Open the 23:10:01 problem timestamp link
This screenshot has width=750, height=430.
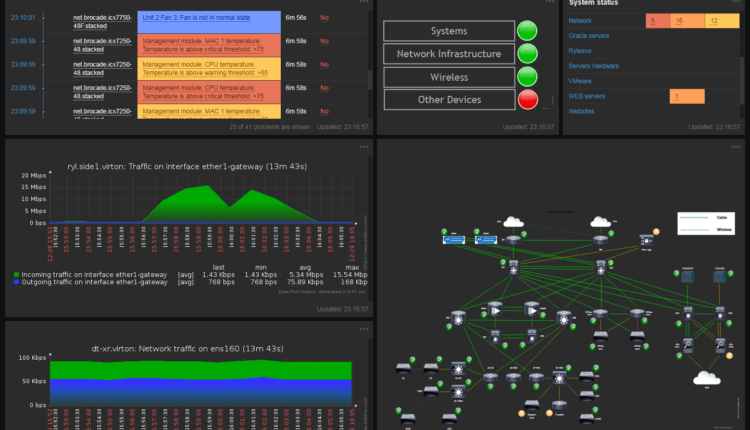click(x=23, y=18)
